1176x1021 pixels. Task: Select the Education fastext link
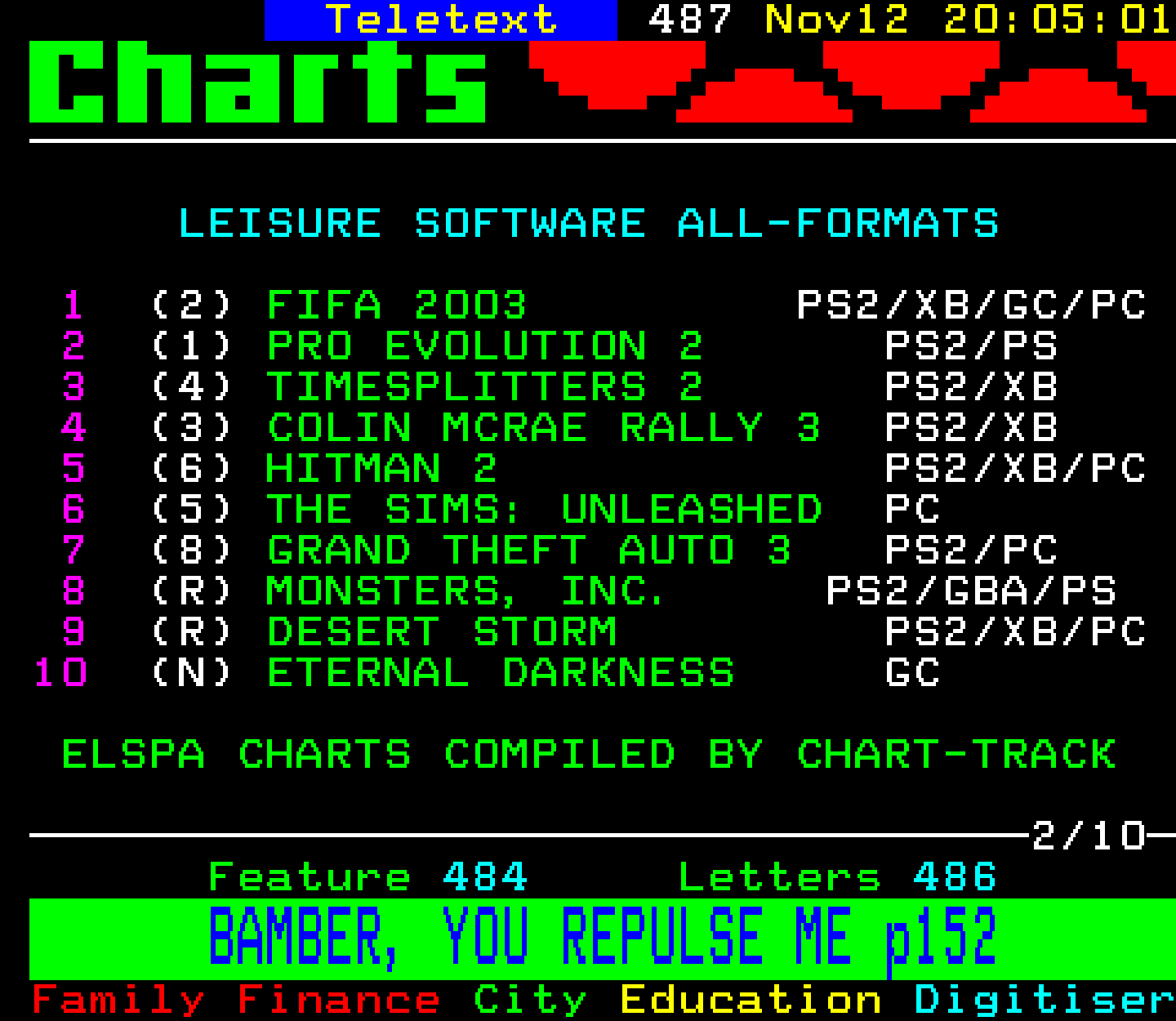751,1000
